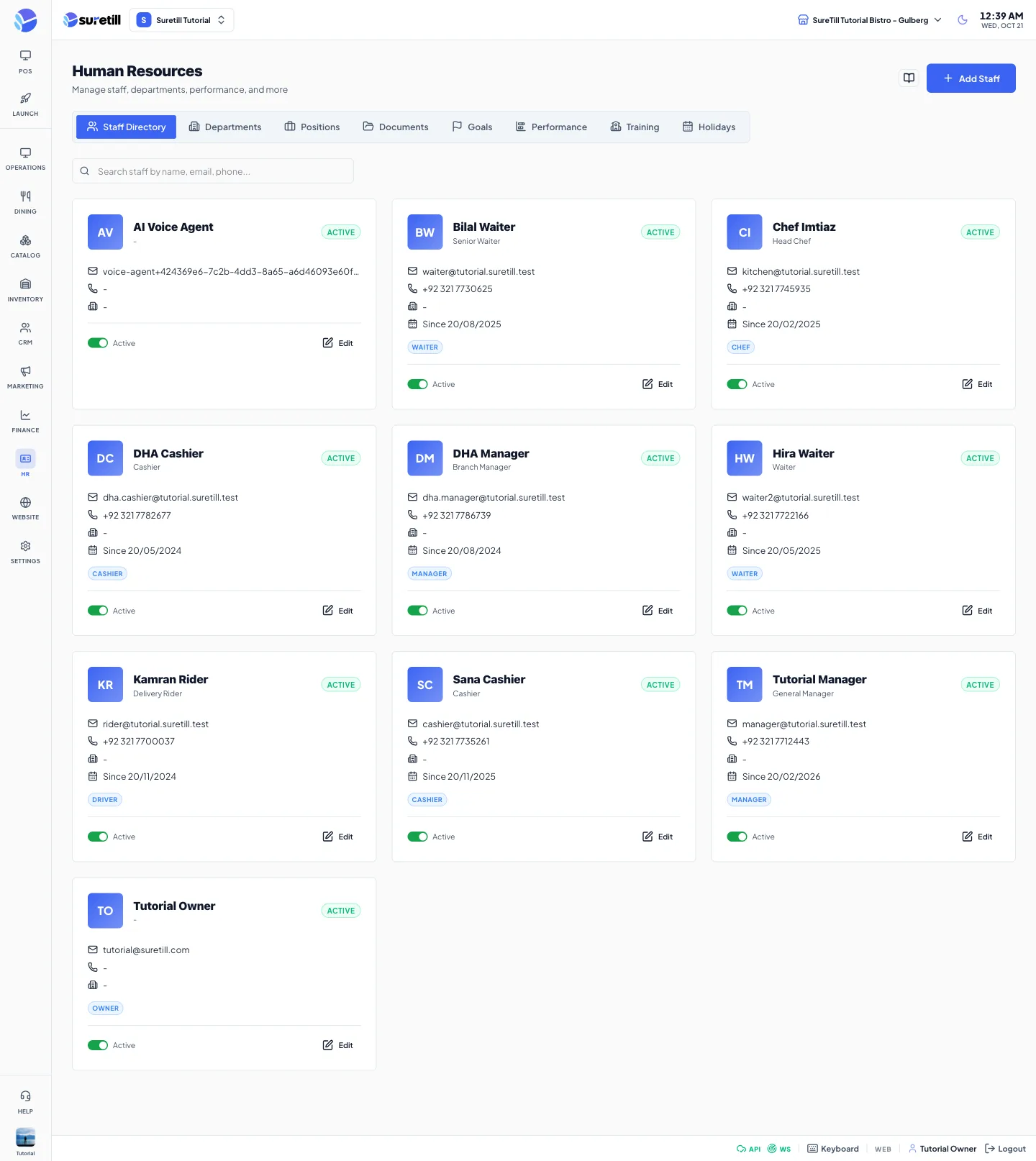1036x1161 pixels.
Task: Toggle Active switch for AI Voice Agent
Action: pyautogui.click(x=98, y=343)
